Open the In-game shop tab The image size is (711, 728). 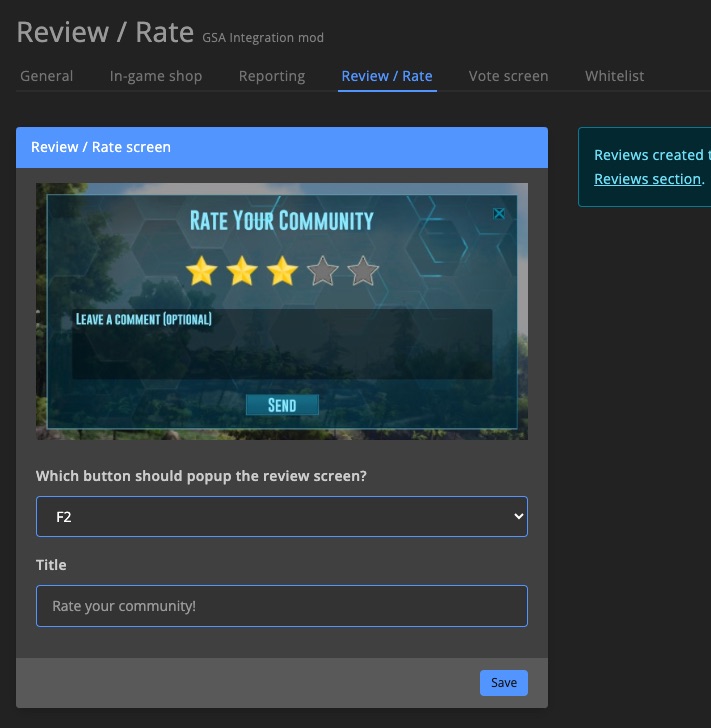[156, 76]
